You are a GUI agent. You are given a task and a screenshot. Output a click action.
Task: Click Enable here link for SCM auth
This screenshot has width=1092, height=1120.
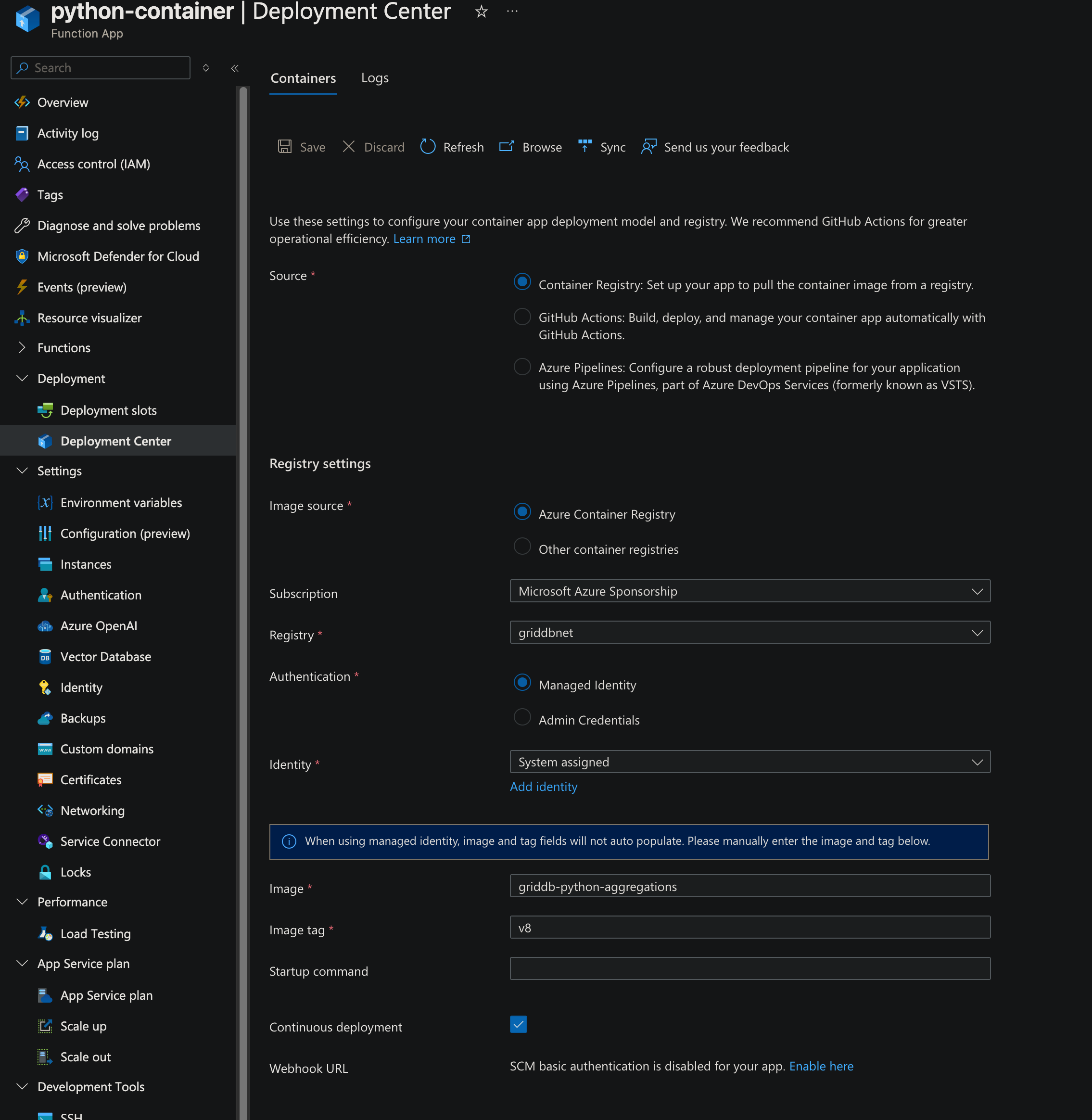(x=821, y=1066)
